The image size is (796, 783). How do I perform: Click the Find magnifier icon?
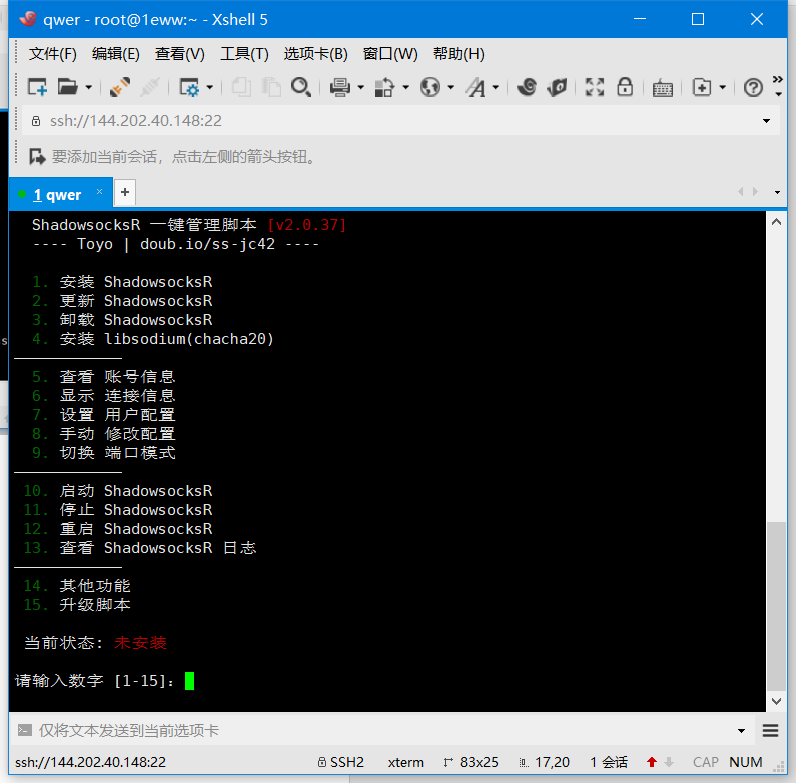[301, 87]
